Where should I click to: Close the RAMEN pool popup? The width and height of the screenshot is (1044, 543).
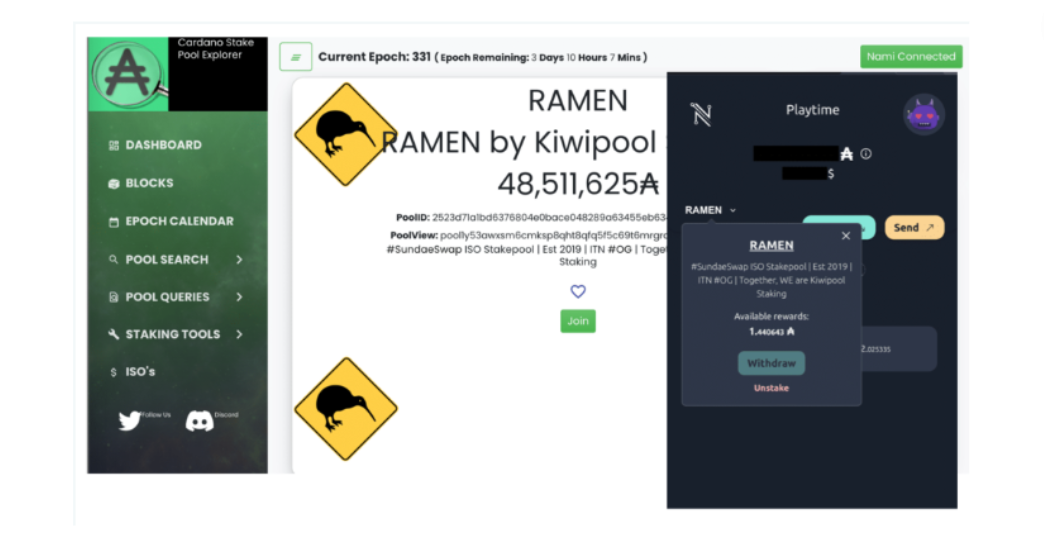pyautogui.click(x=846, y=236)
